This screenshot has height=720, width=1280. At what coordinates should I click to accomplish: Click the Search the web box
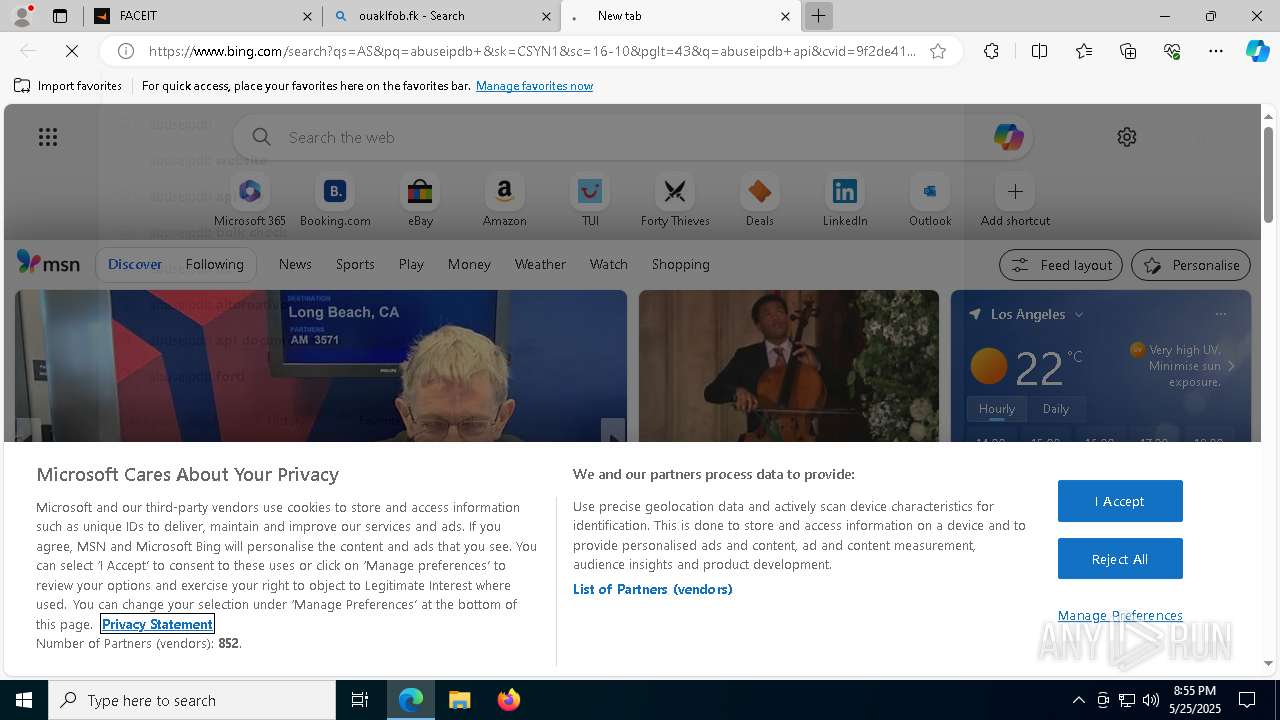click(635, 137)
